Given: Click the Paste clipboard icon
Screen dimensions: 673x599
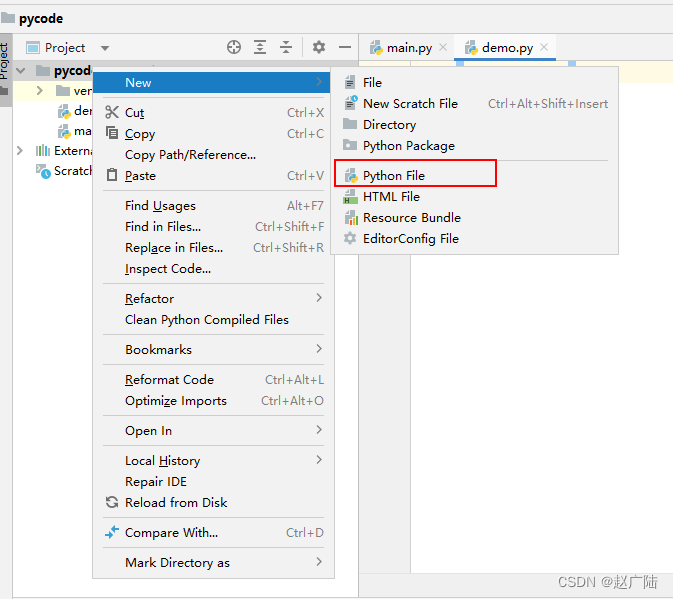Looking at the screenshot, I should point(112,175).
